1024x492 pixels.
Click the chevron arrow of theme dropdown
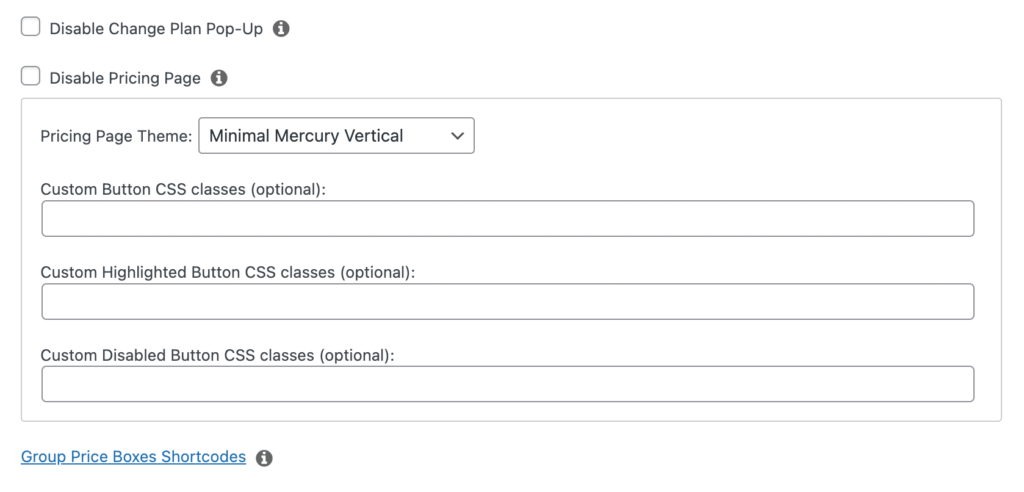[457, 136]
